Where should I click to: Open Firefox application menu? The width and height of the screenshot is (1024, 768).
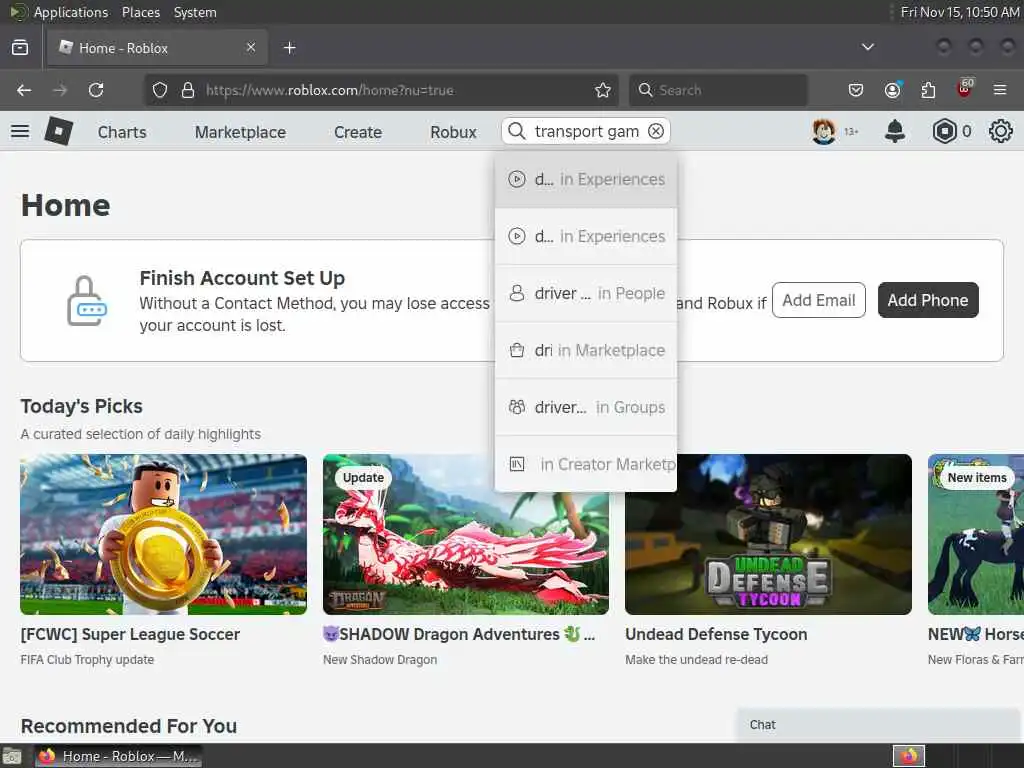(x=1000, y=90)
